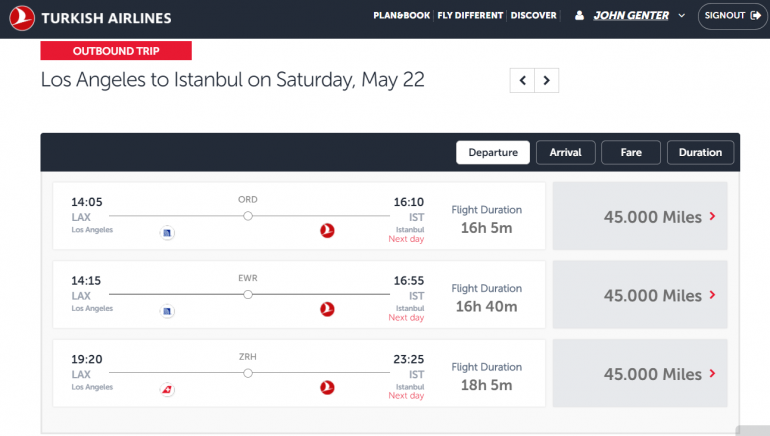Click the United icon on the ORD flight
The width and height of the screenshot is (770, 436).
tap(167, 232)
